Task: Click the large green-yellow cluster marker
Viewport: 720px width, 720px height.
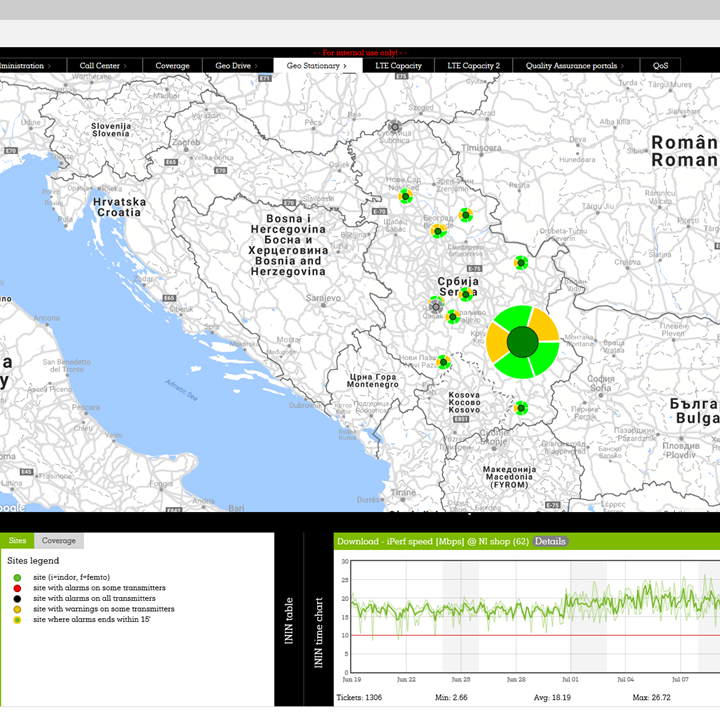Action: pos(524,343)
